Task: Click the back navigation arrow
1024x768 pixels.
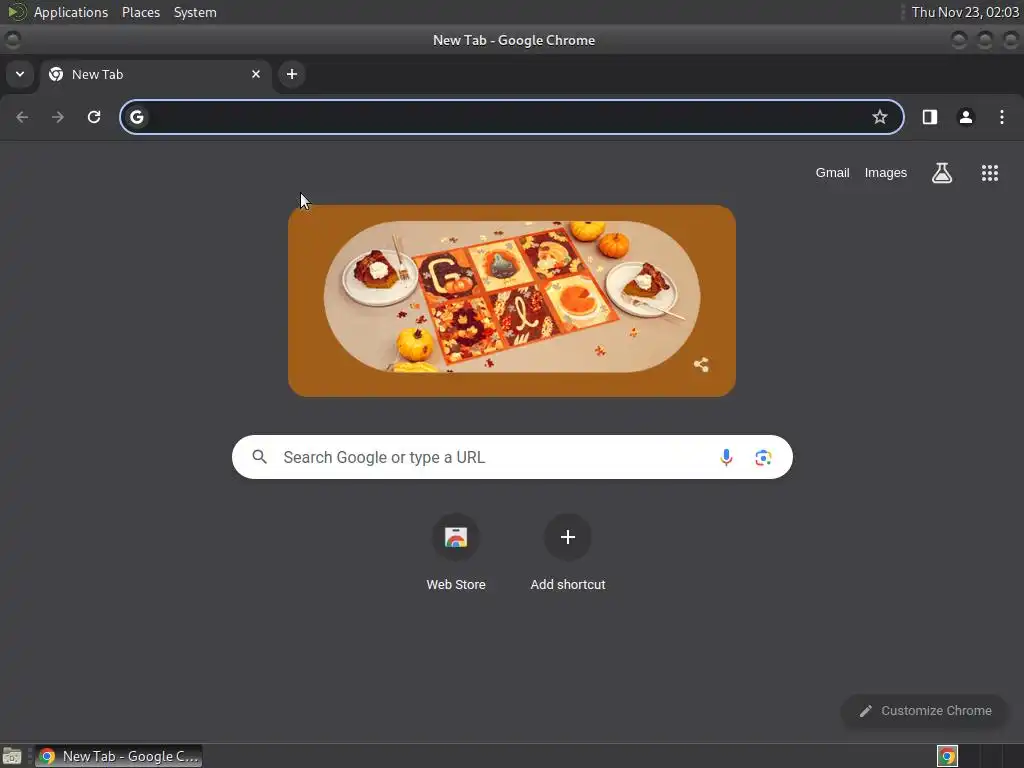Action: pyautogui.click(x=22, y=117)
